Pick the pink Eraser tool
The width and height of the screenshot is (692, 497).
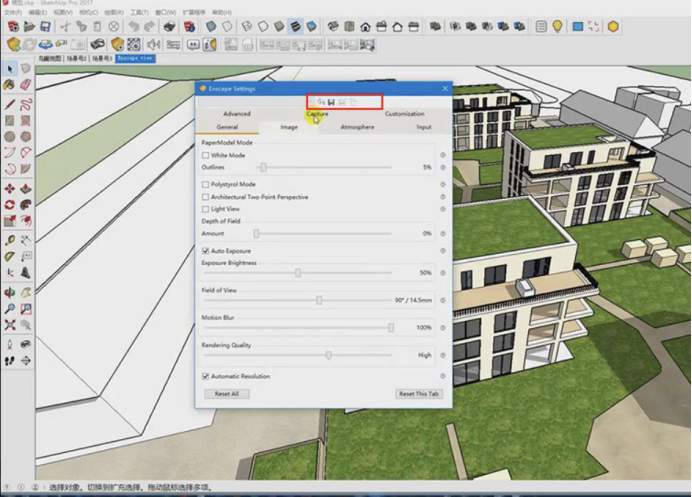26,84
